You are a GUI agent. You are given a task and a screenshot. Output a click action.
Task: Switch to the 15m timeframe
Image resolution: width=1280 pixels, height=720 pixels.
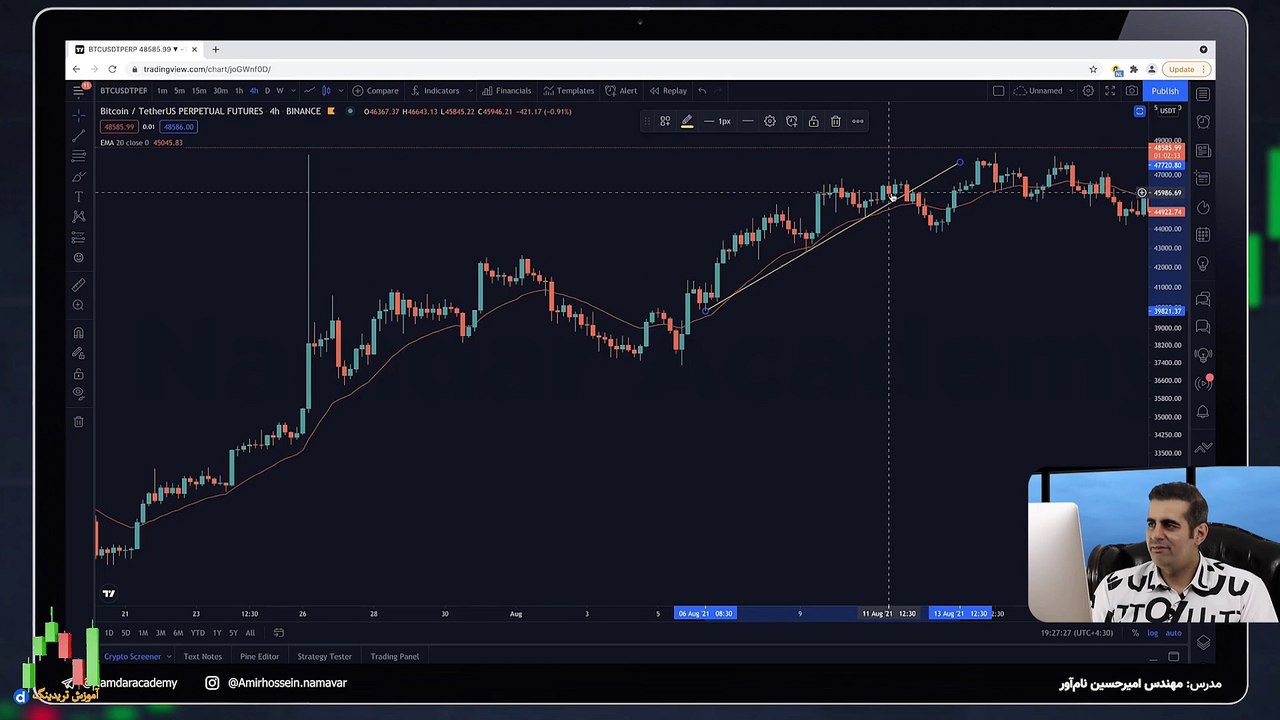(199, 91)
